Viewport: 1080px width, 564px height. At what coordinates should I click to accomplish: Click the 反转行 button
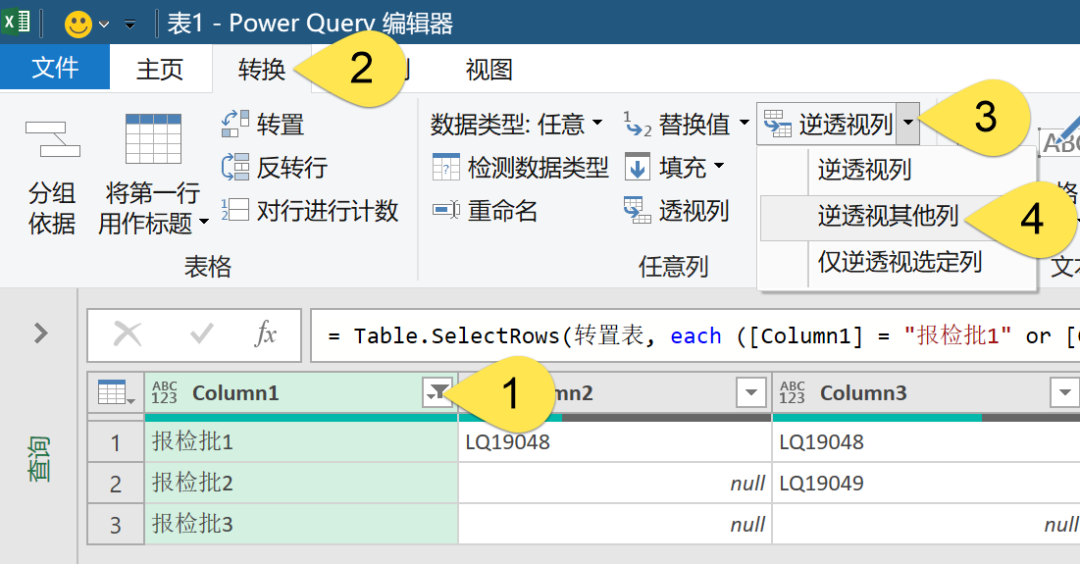274,167
